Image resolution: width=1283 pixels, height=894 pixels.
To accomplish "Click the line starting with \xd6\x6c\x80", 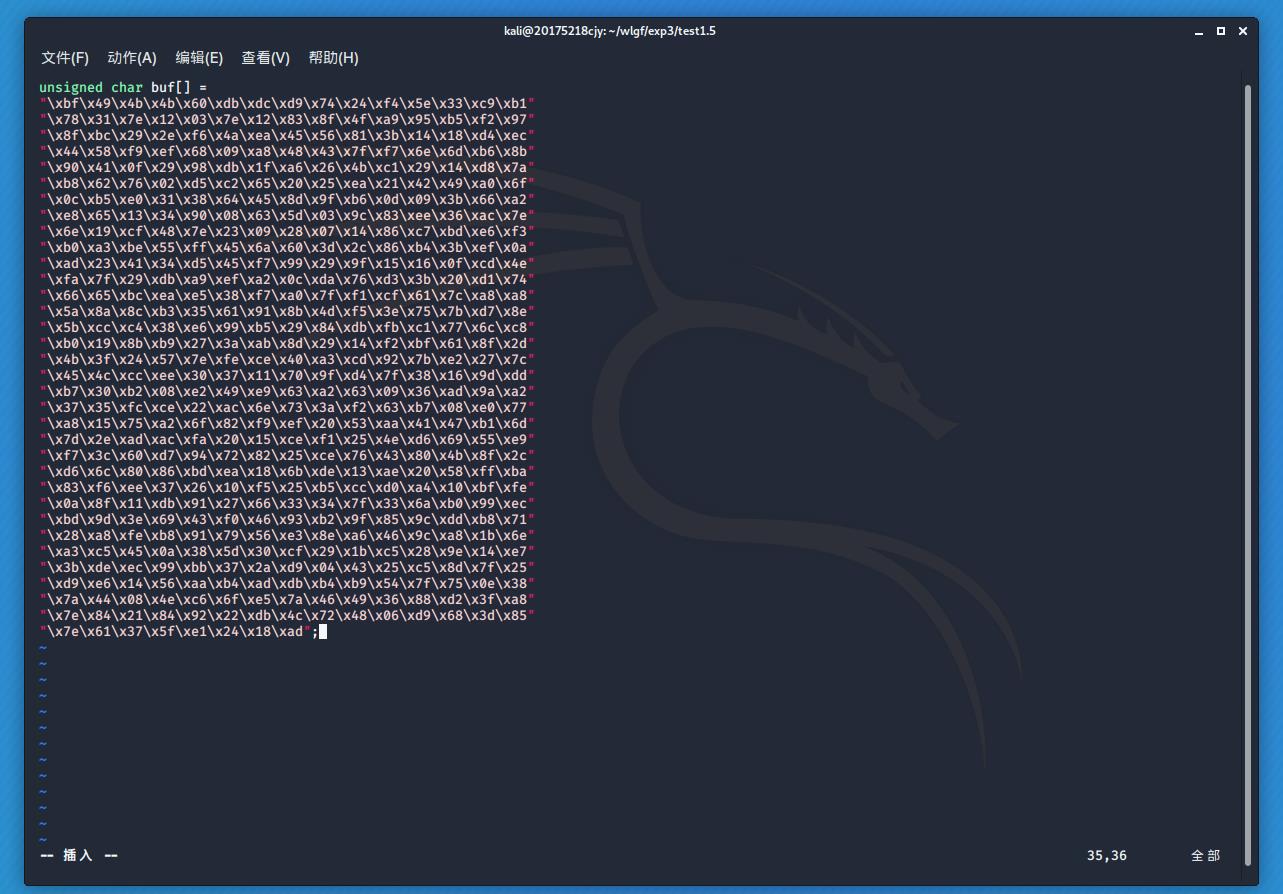I will tap(288, 472).
